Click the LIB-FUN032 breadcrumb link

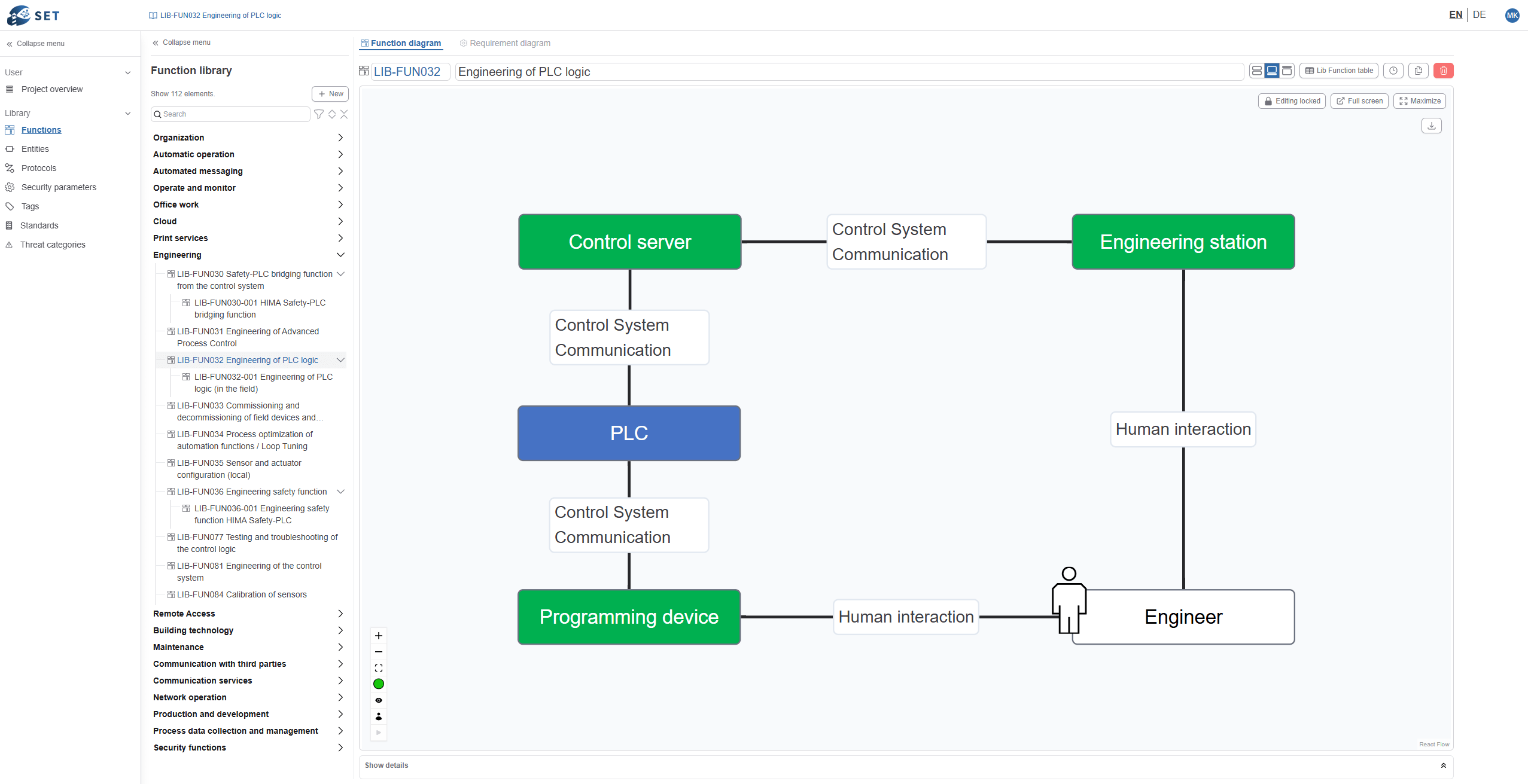tap(215, 16)
